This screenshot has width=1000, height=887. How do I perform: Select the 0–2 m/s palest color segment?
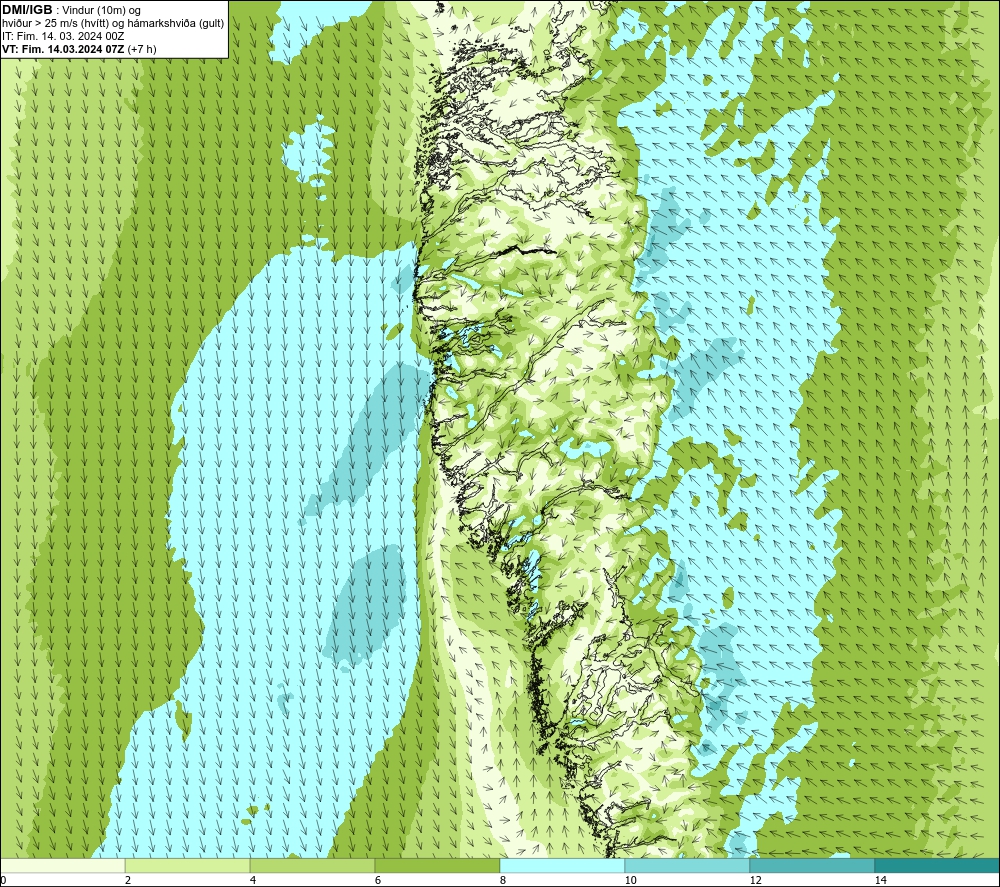coord(62,865)
